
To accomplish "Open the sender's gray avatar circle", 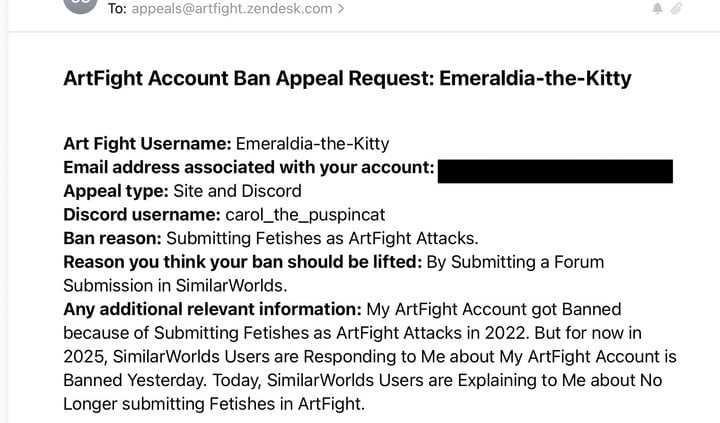I will click(80, 5).
